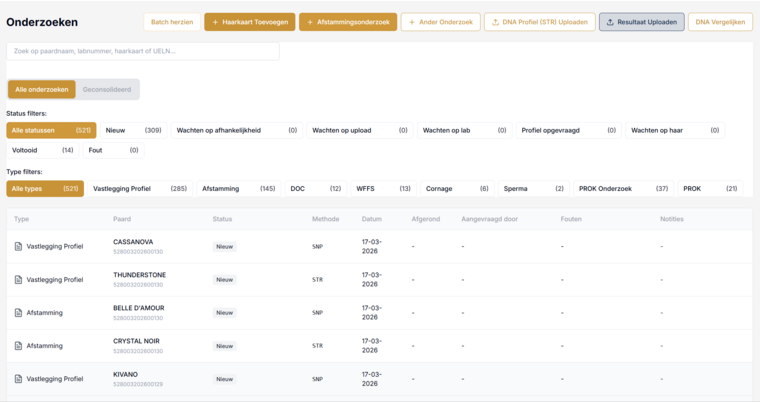Click upload icon on DNA Profiel (STR) Uploaden
This screenshot has height=402, width=760.
pyautogui.click(x=495, y=22)
